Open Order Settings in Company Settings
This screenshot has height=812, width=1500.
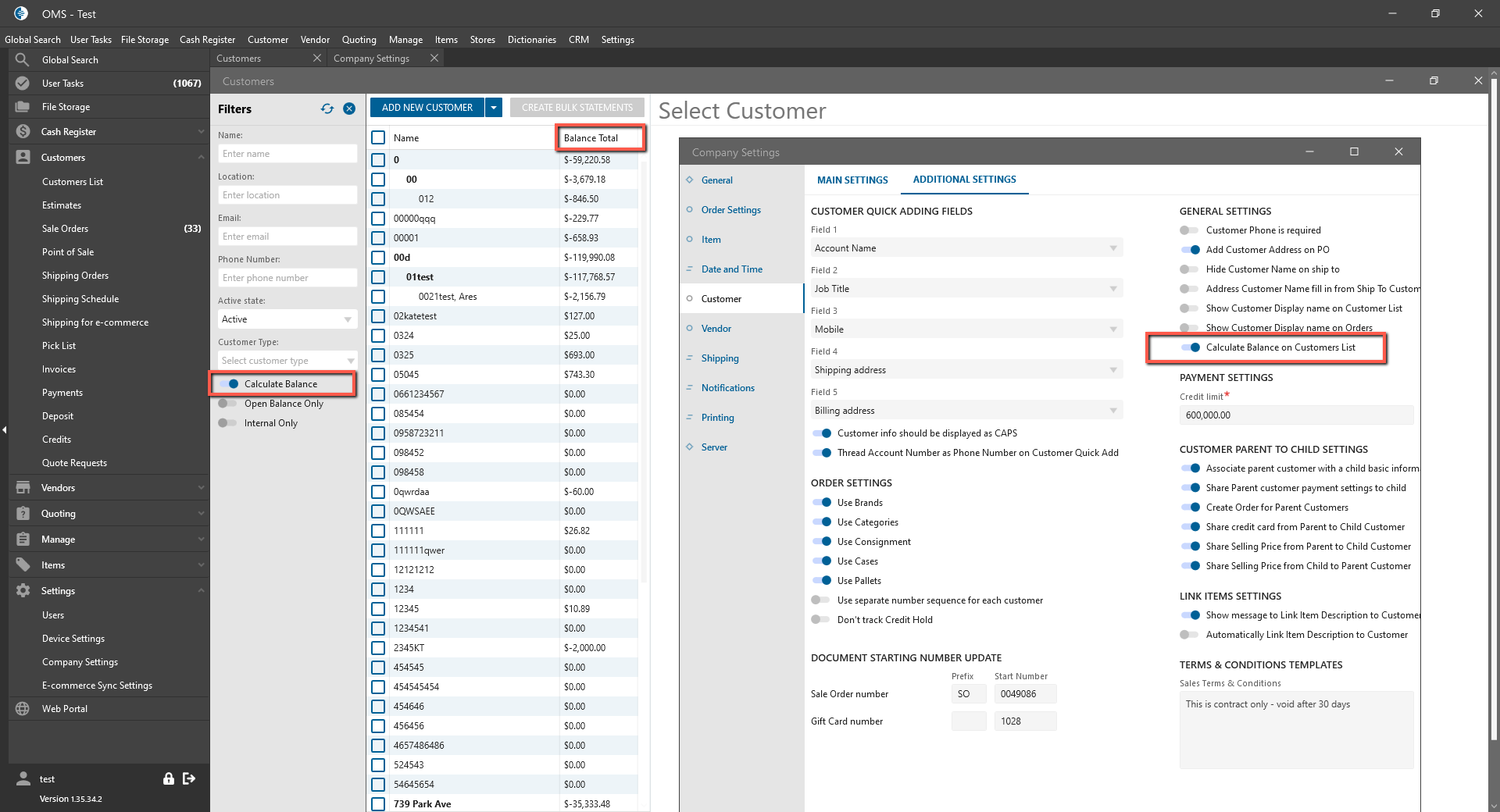pyautogui.click(x=730, y=210)
